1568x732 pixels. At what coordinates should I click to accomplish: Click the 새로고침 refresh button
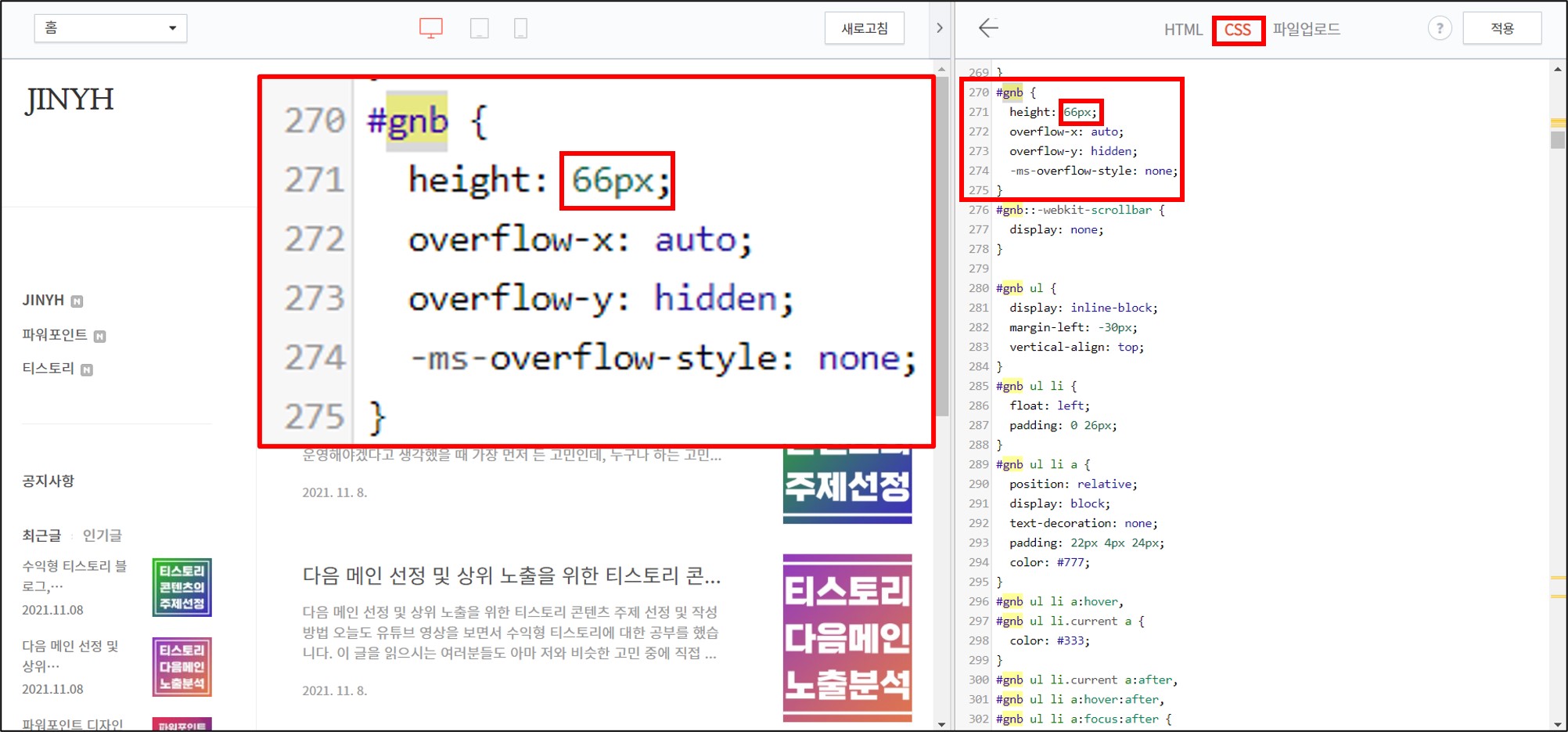865,28
